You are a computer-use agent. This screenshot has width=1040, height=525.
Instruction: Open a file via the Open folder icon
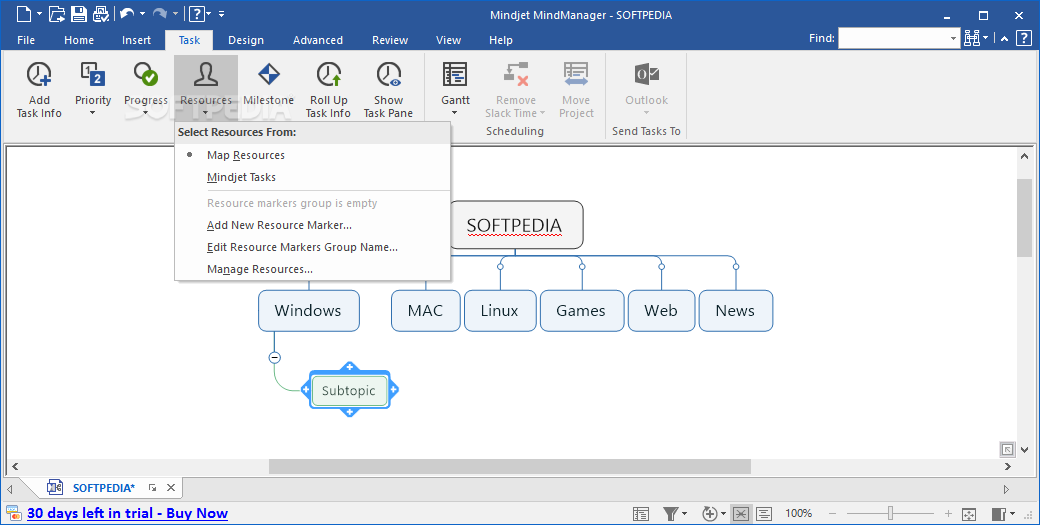(x=57, y=13)
